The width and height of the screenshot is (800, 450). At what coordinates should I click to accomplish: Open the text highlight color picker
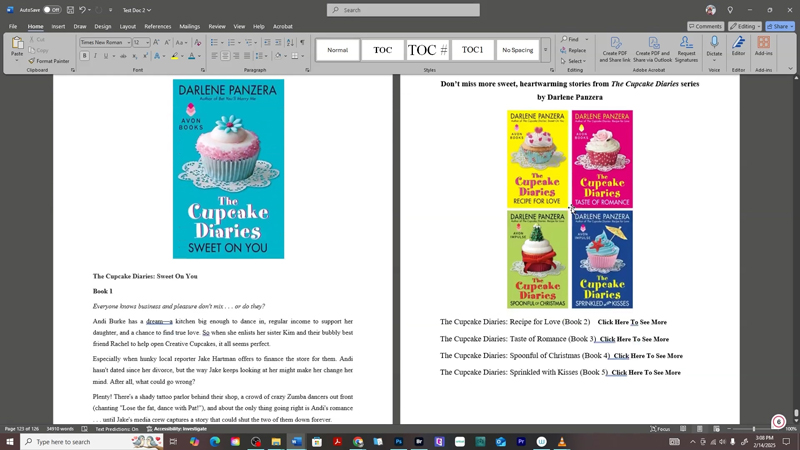183,56
